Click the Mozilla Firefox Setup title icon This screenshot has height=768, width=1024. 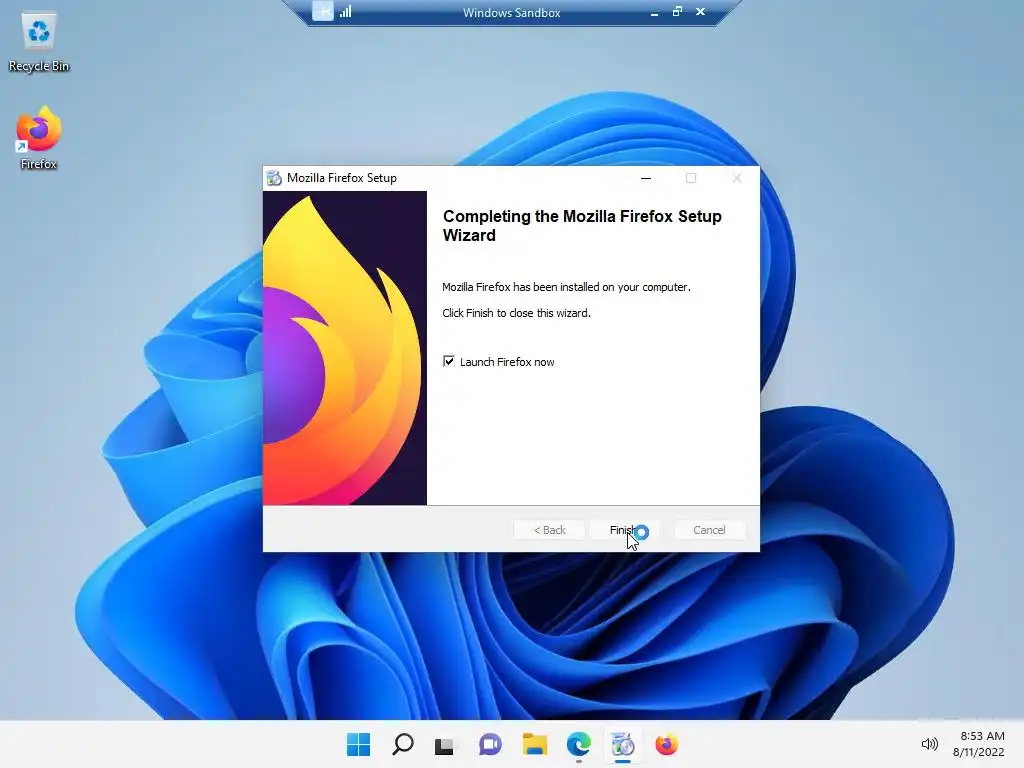(x=274, y=178)
